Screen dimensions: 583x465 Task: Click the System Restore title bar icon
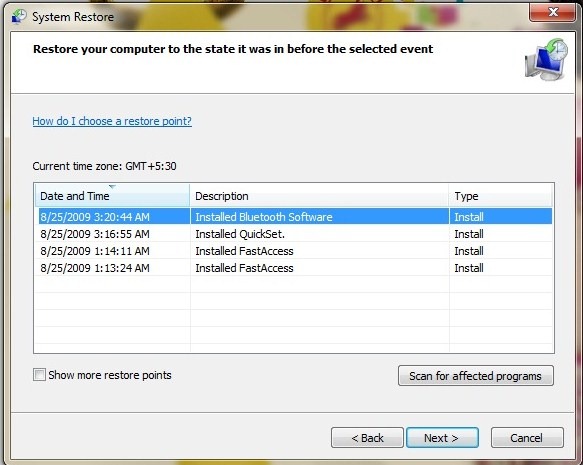point(19,16)
